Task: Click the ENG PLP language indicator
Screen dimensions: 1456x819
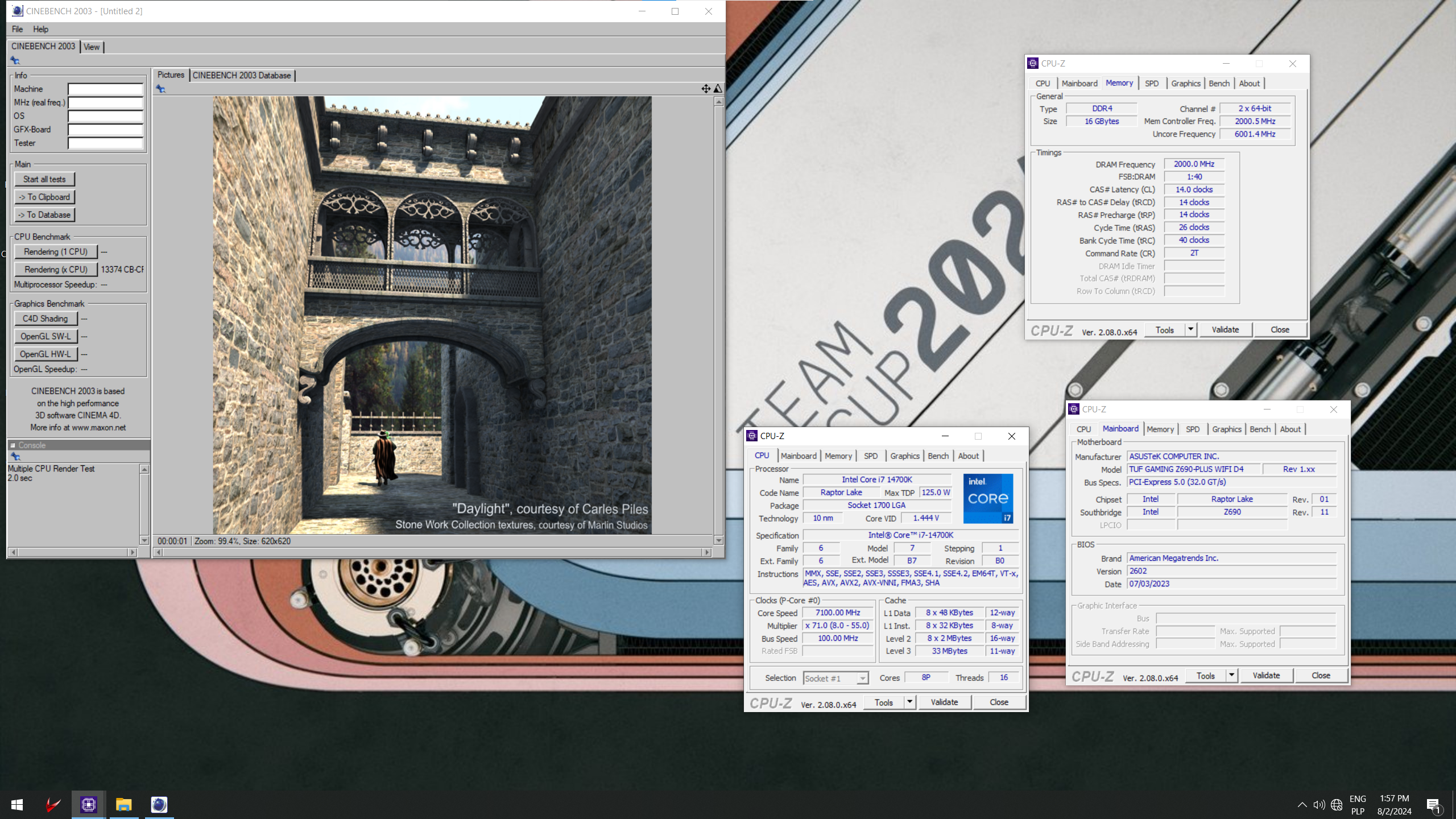Action: click(1358, 805)
